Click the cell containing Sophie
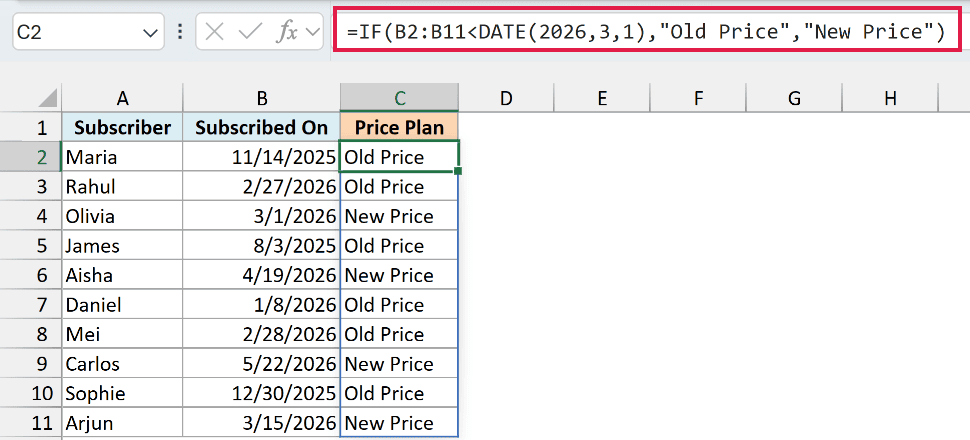Viewport: 970px width, 440px height. pyautogui.click(x=122, y=393)
